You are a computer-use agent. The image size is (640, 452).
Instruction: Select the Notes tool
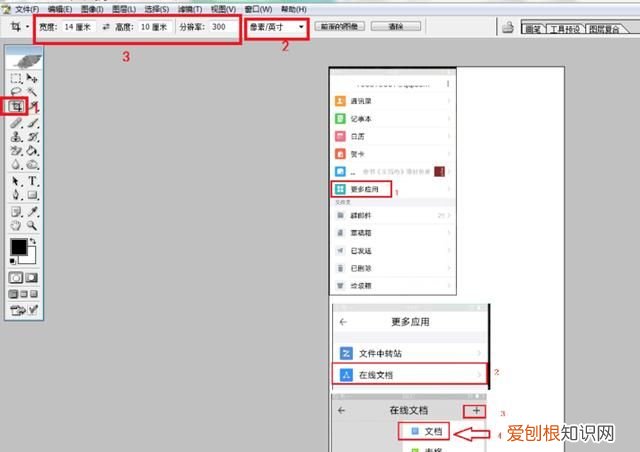click(x=16, y=212)
